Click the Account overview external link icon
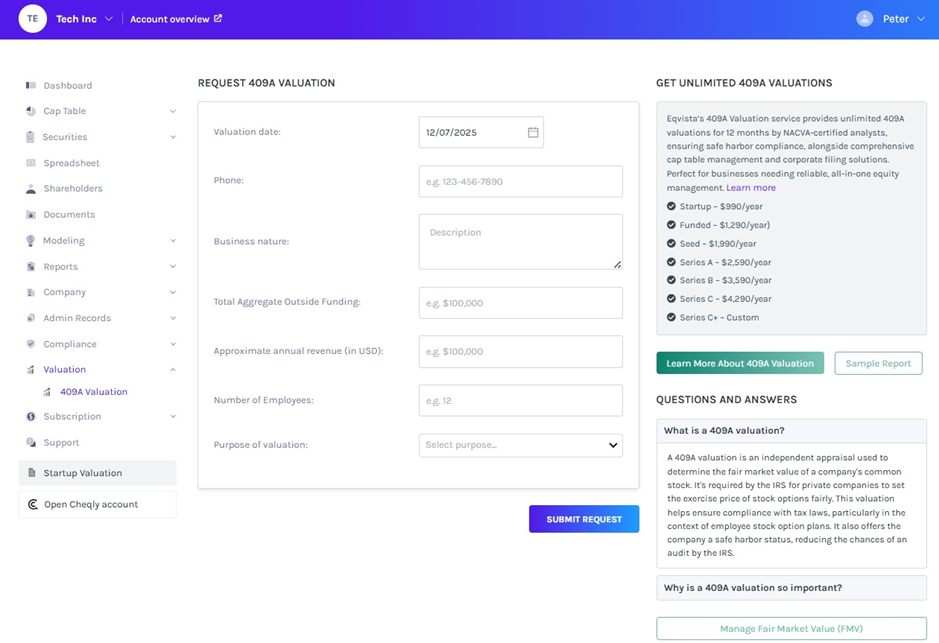This screenshot has height=643, width=939. point(218,19)
